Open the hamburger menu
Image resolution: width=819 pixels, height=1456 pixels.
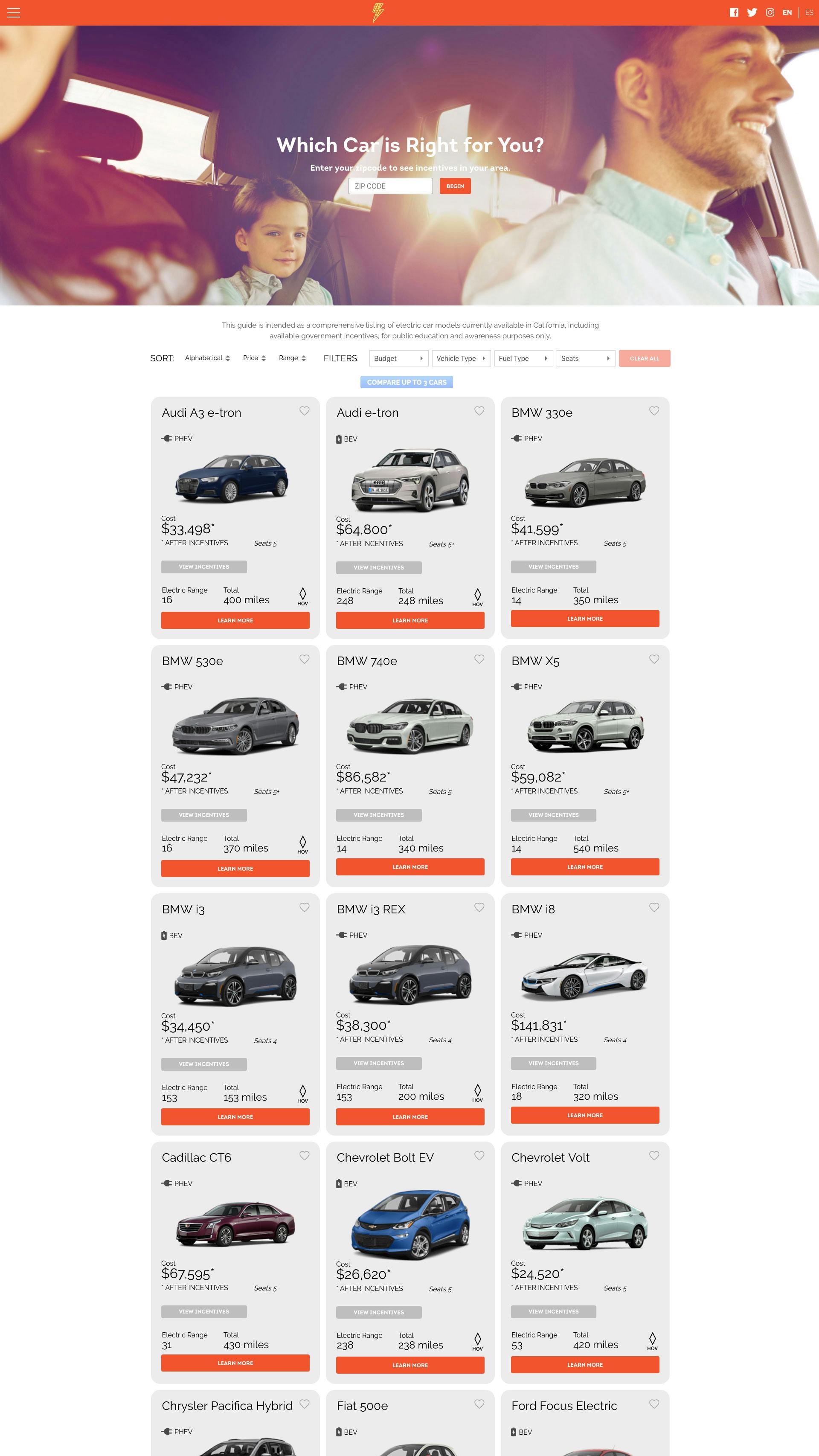[x=14, y=12]
